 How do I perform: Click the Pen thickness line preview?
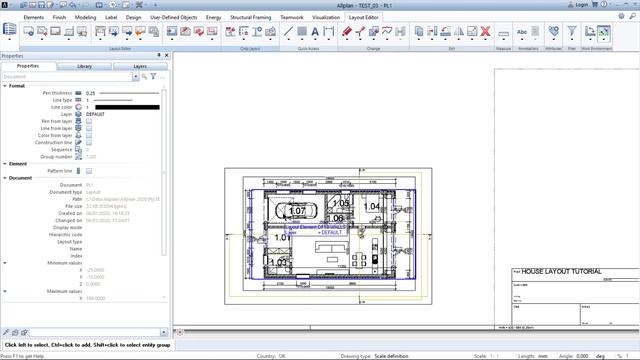(x=129, y=93)
